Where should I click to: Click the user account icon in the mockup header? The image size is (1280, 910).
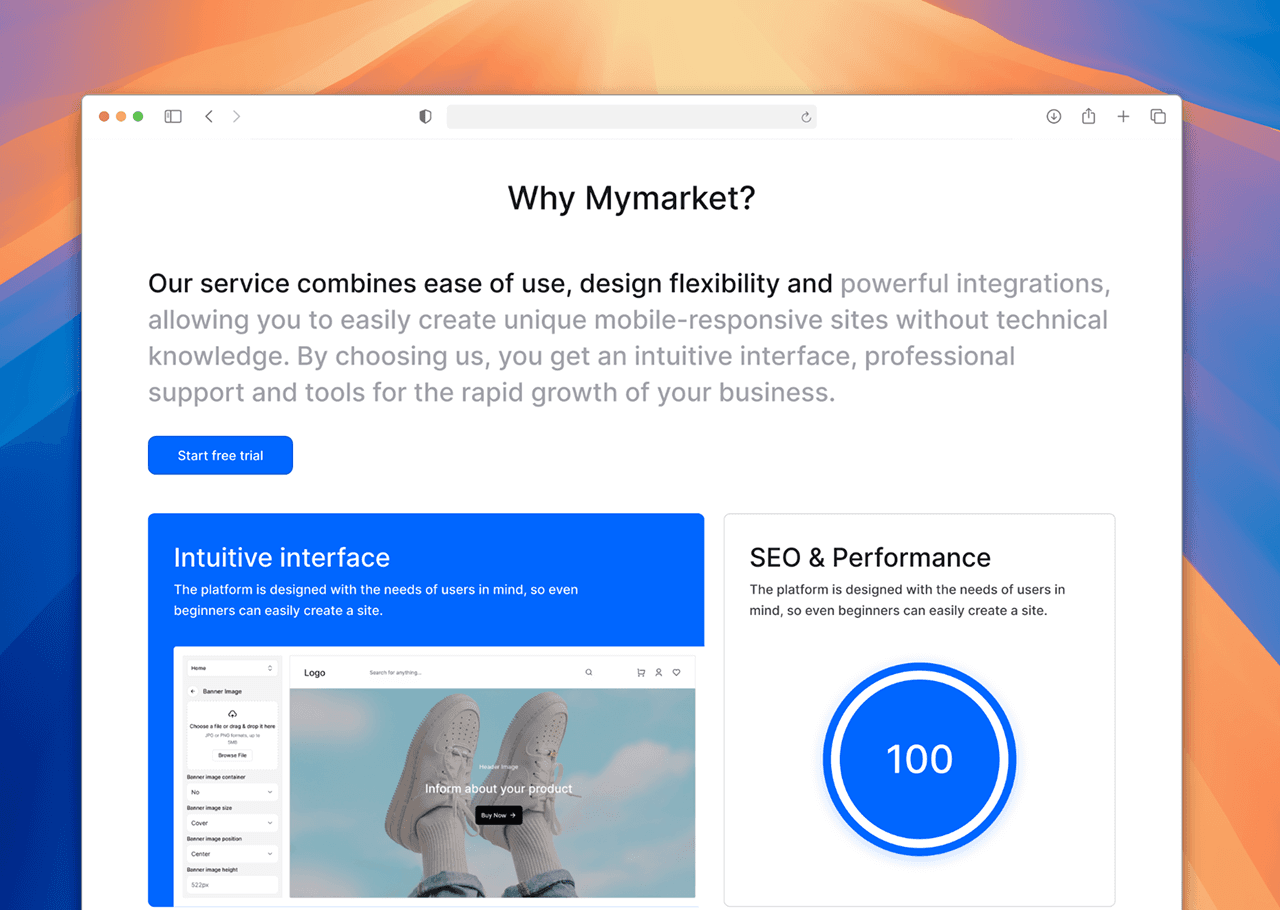pos(659,672)
